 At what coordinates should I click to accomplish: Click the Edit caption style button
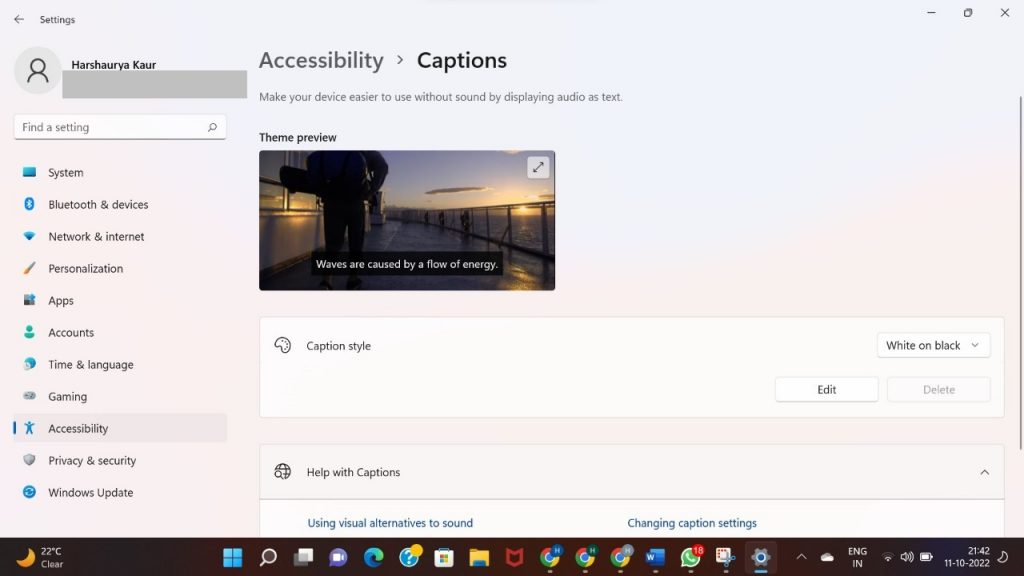(826, 390)
